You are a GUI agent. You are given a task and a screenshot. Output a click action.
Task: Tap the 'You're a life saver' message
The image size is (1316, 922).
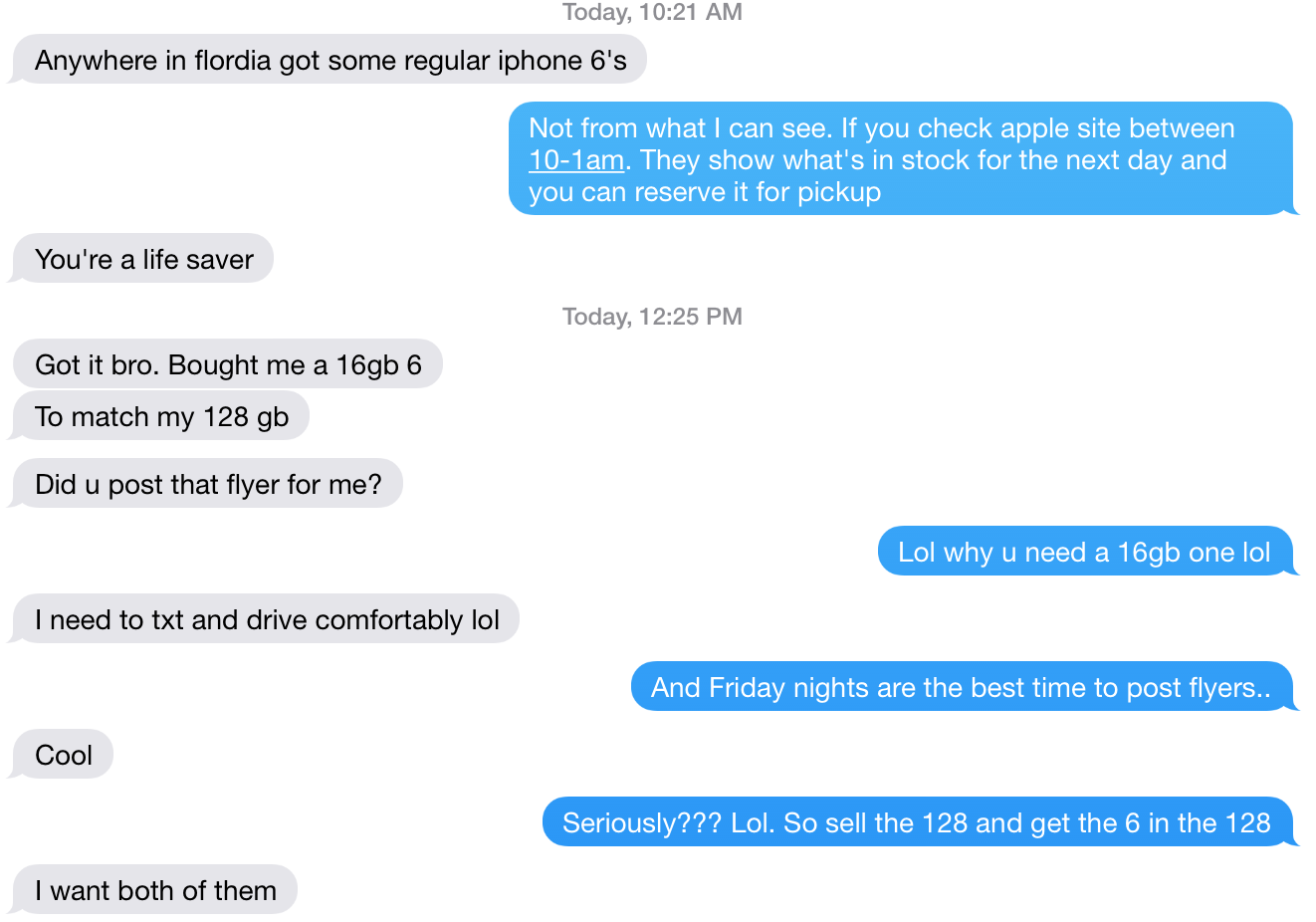point(142,259)
